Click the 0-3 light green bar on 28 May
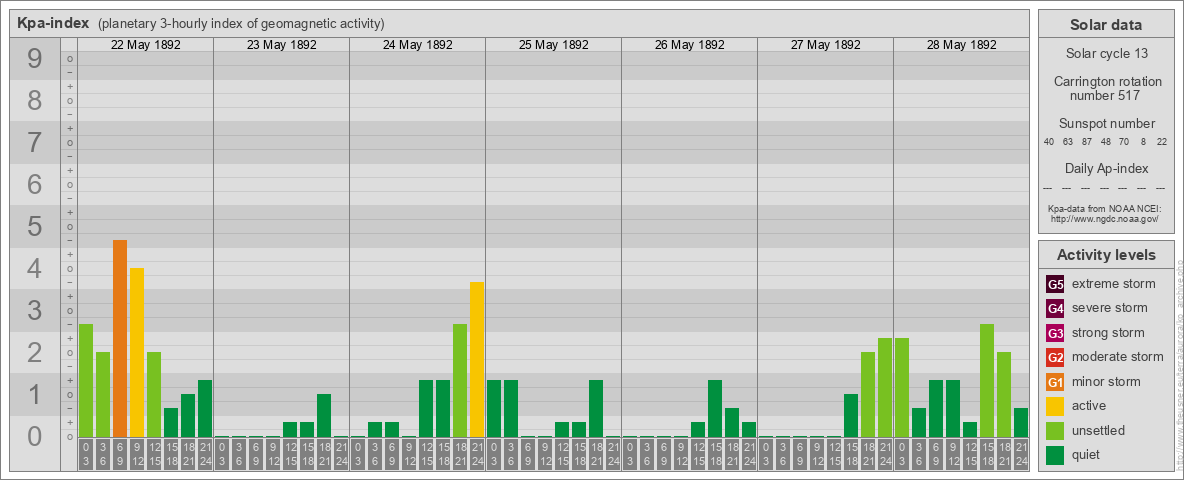This screenshot has height=480, width=1184. [902, 387]
